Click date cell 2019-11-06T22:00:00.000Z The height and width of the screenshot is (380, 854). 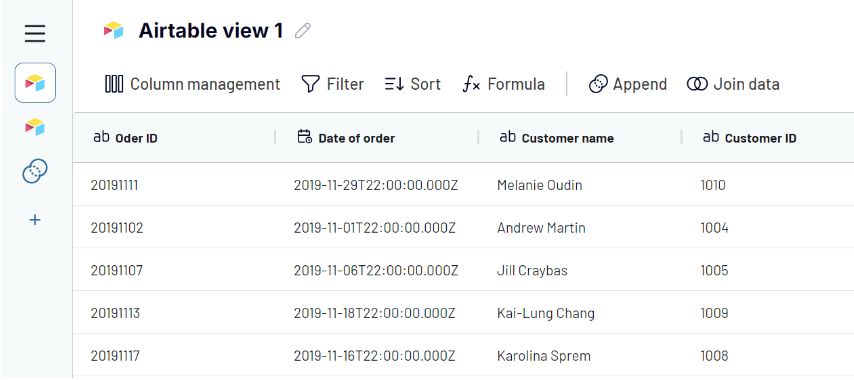tap(376, 270)
